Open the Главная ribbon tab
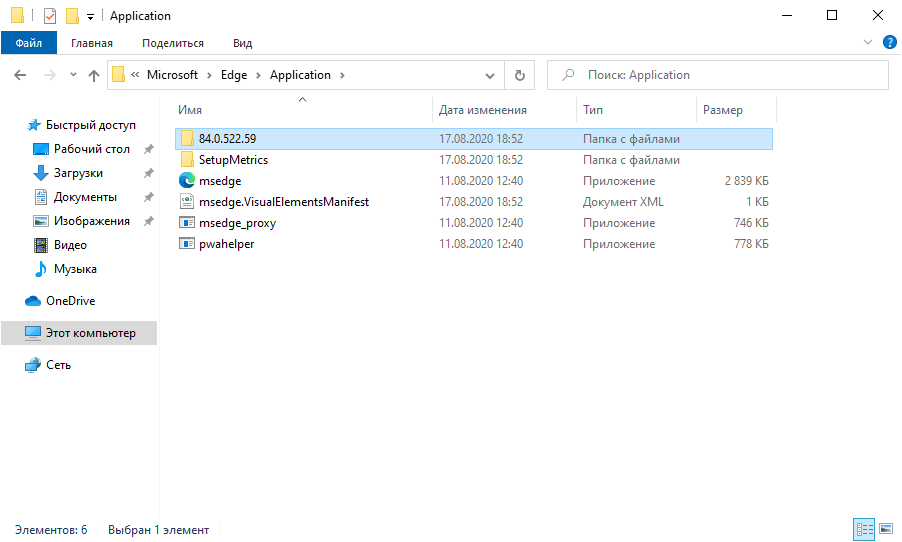Image resolution: width=902 pixels, height=542 pixels. click(x=92, y=43)
